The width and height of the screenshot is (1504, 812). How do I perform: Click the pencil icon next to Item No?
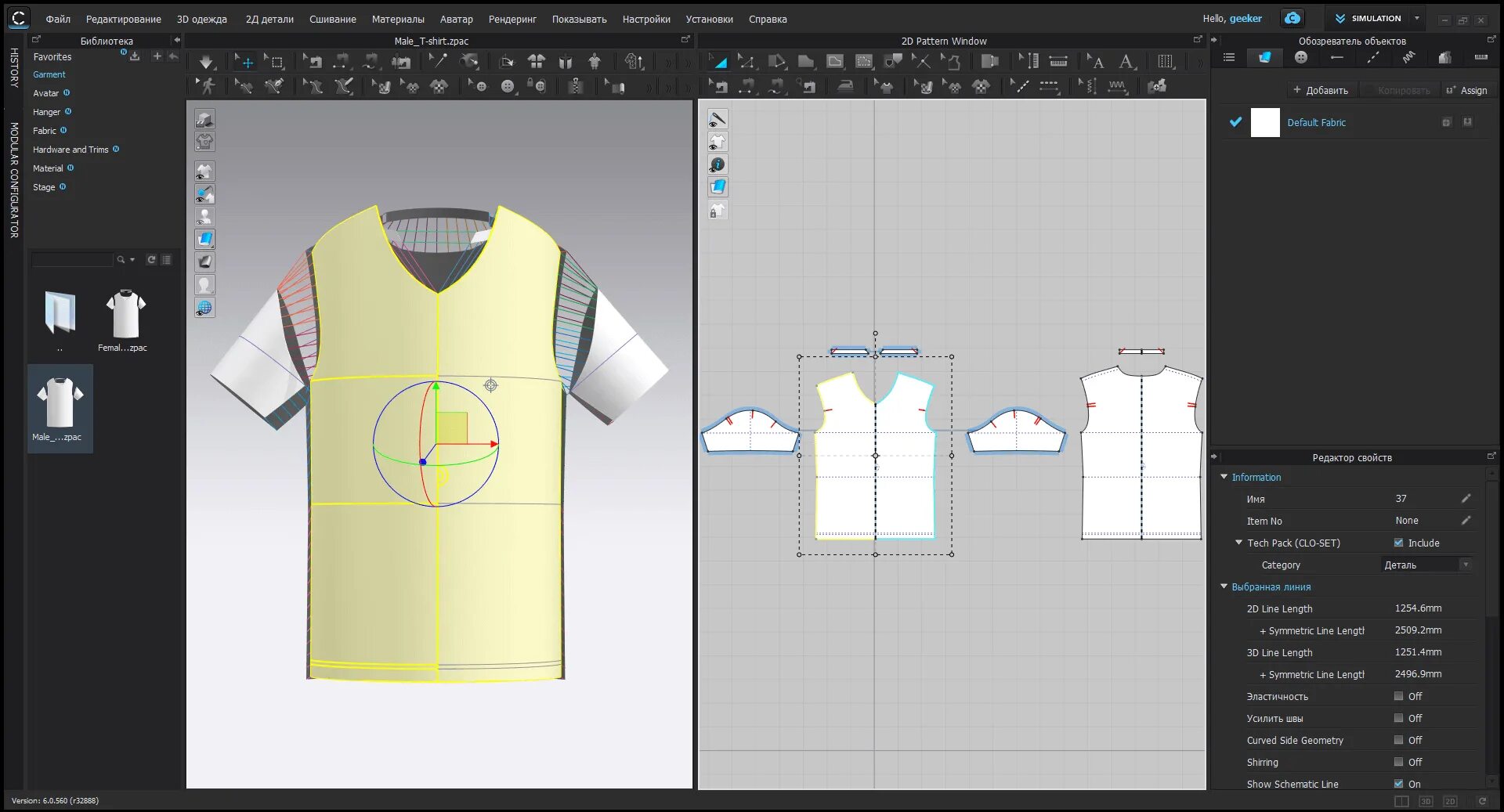pyautogui.click(x=1466, y=521)
